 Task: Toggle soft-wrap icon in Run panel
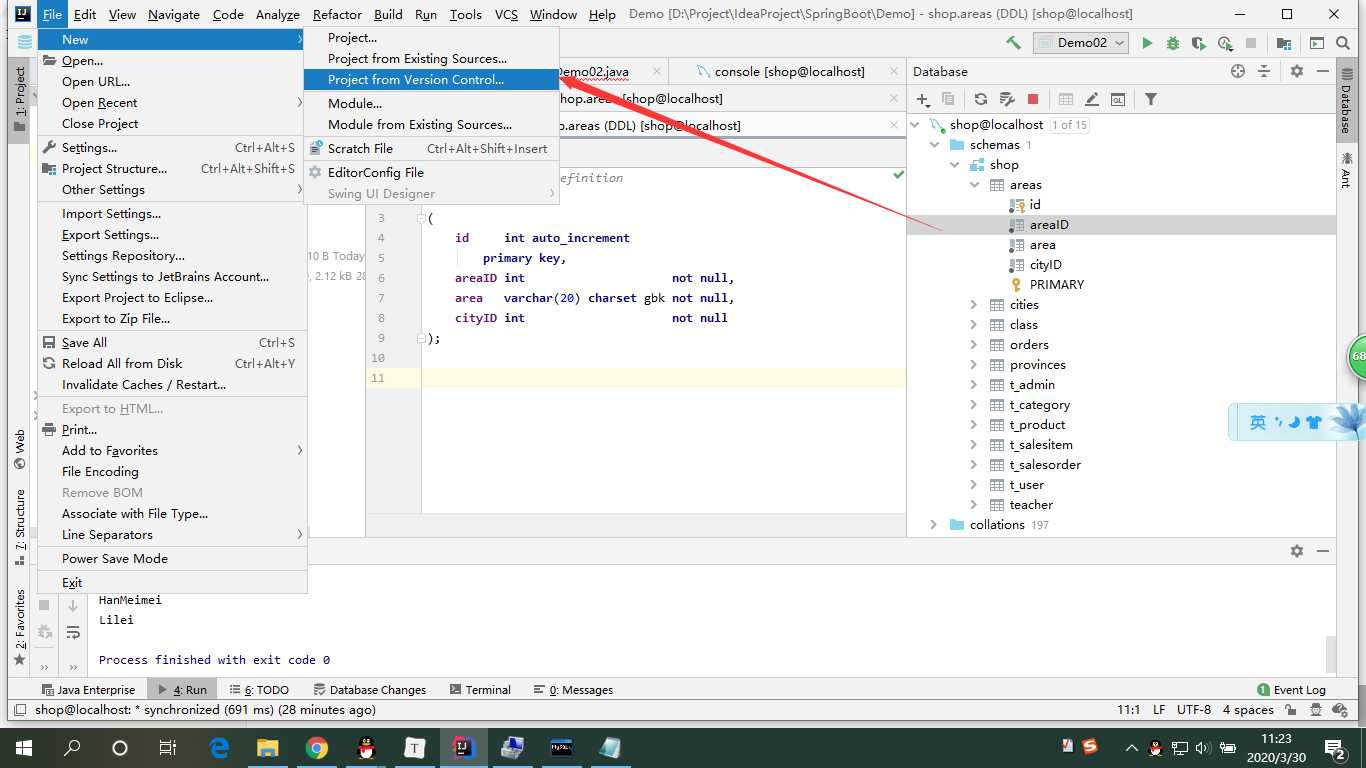(x=73, y=632)
